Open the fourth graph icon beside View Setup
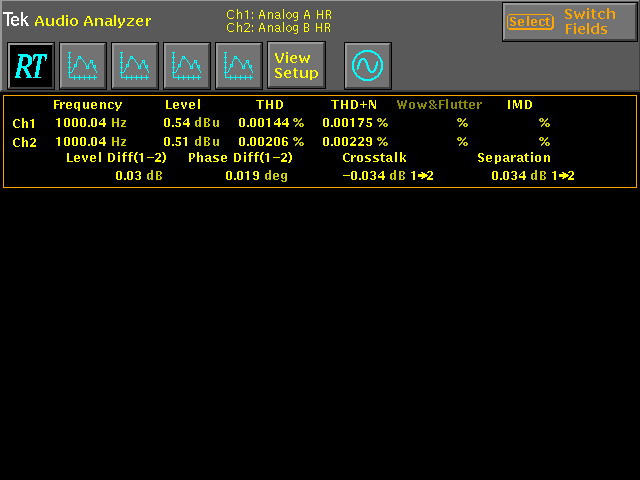640x480 pixels. click(239, 66)
